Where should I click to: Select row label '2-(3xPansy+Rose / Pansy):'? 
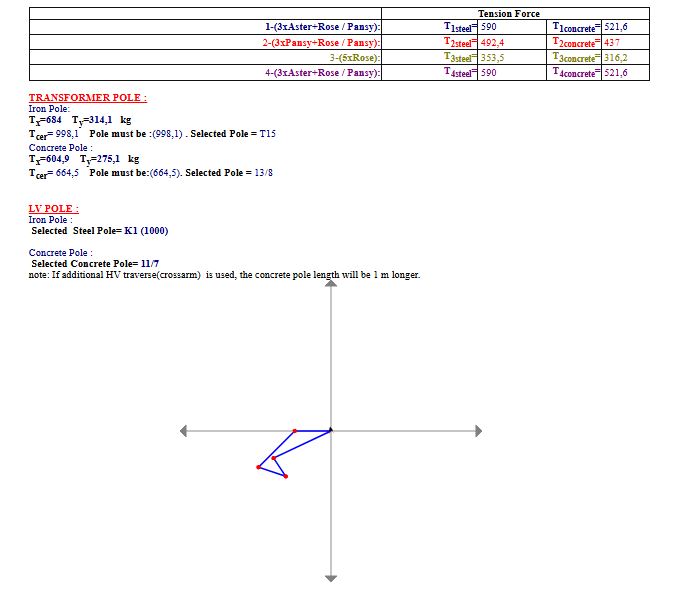(321, 43)
